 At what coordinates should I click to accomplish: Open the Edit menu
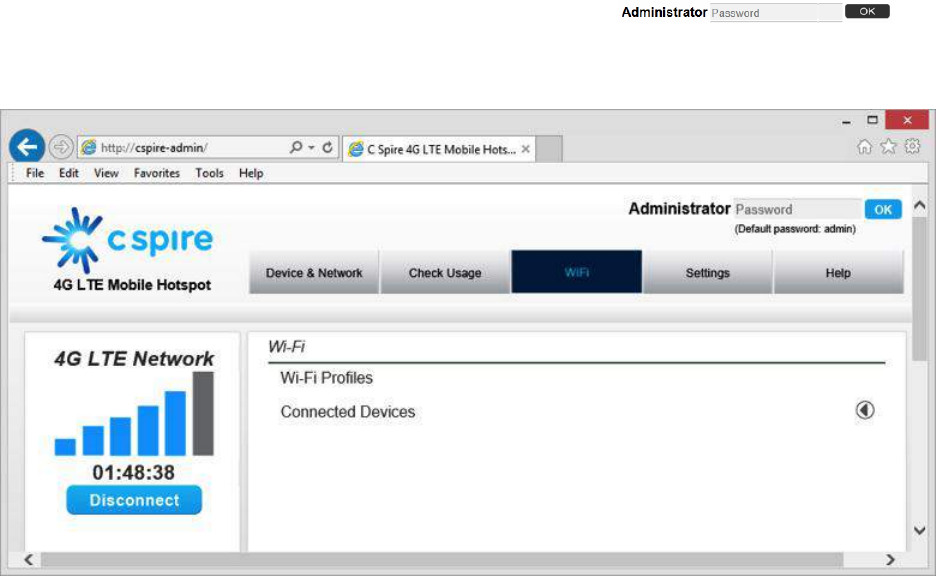[x=69, y=173]
